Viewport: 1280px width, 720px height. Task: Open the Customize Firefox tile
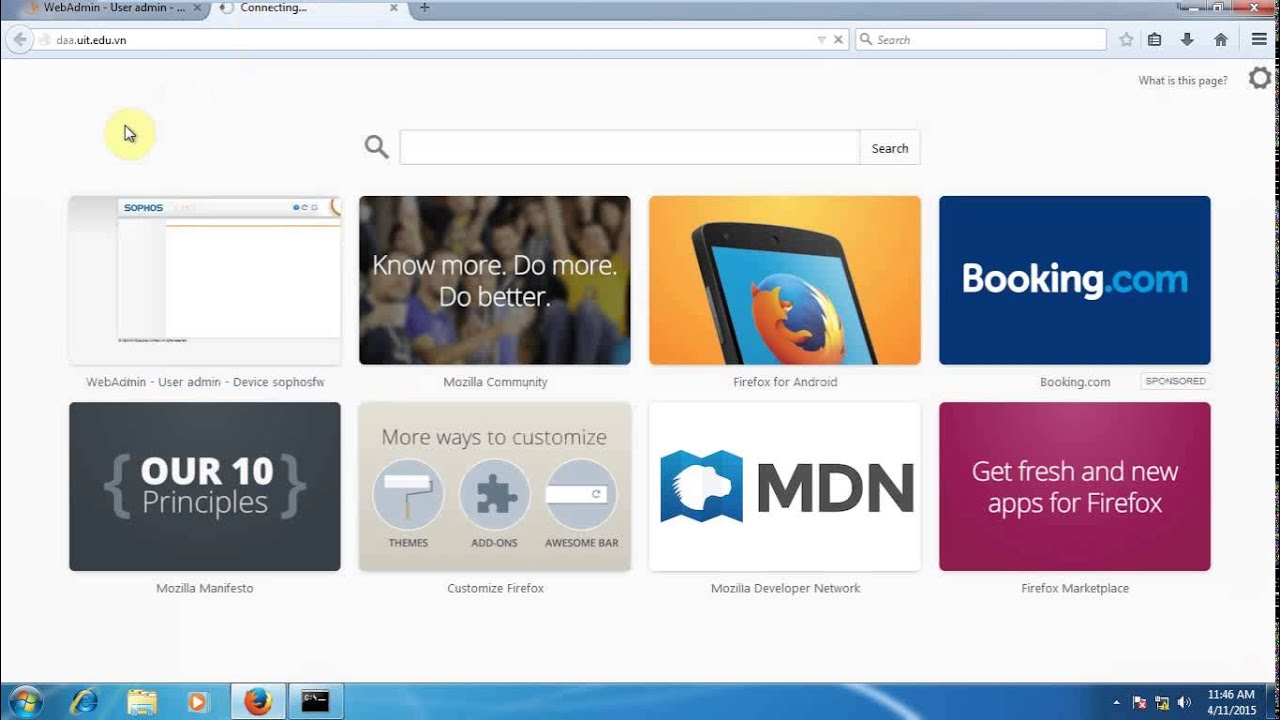(495, 487)
